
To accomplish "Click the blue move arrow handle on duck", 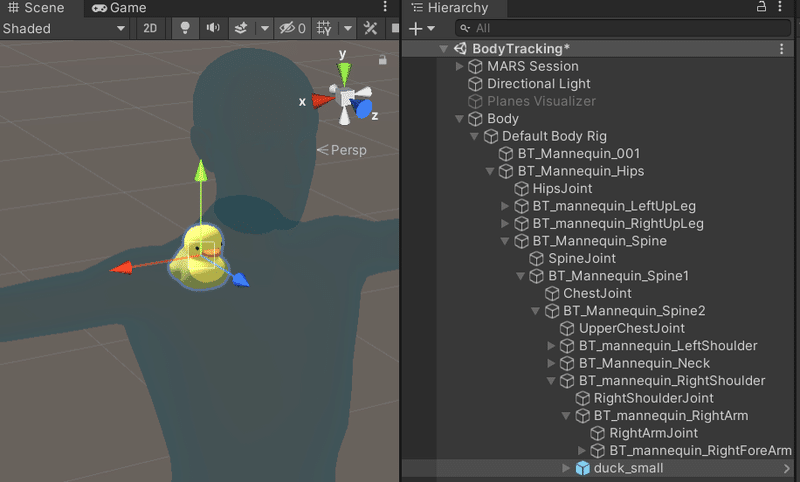I will point(241,280).
